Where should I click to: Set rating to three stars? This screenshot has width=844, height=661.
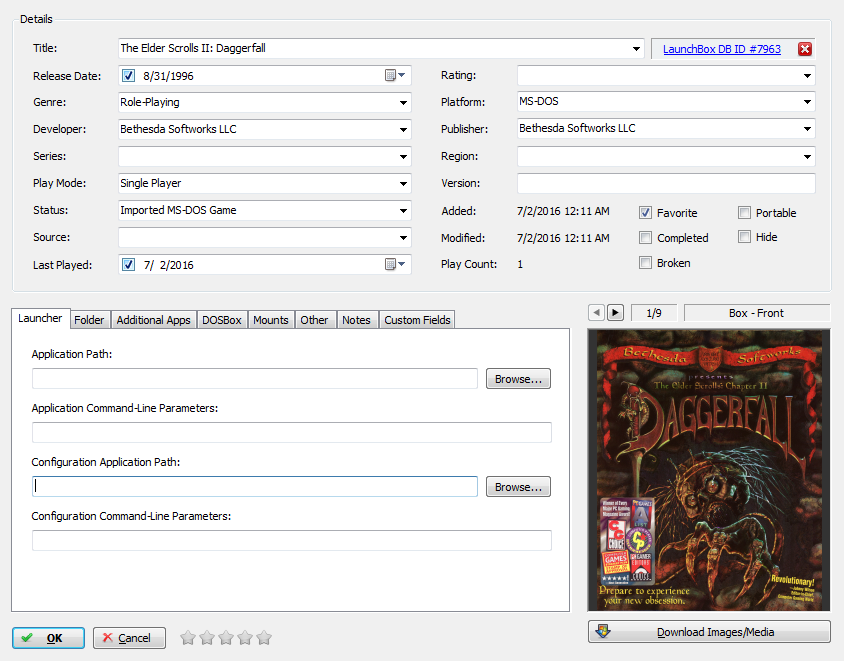click(226, 638)
